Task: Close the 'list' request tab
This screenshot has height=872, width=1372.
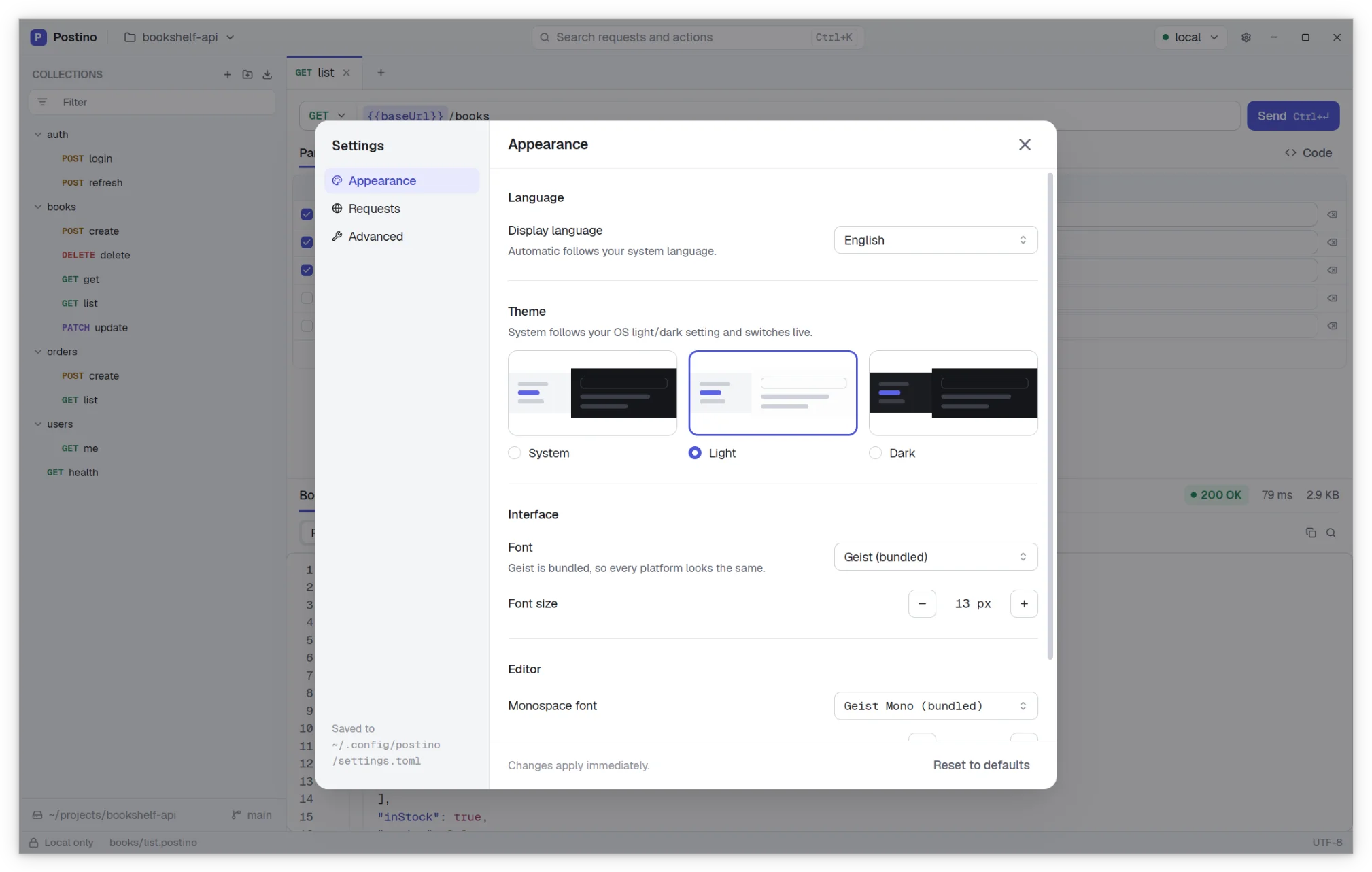Action: (347, 73)
